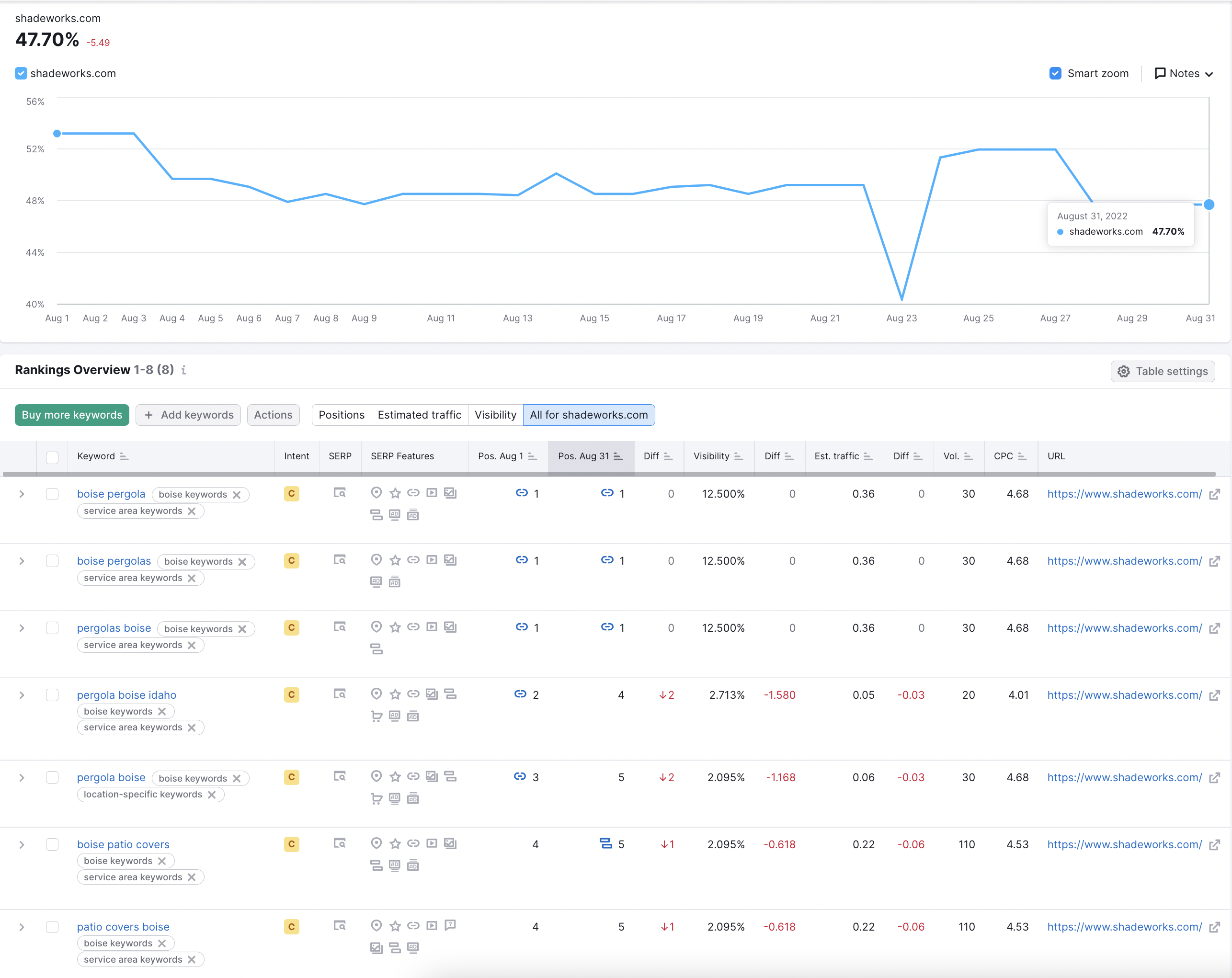Open external link icon for boise pergolas URL
The image size is (1232, 978).
click(x=1215, y=561)
